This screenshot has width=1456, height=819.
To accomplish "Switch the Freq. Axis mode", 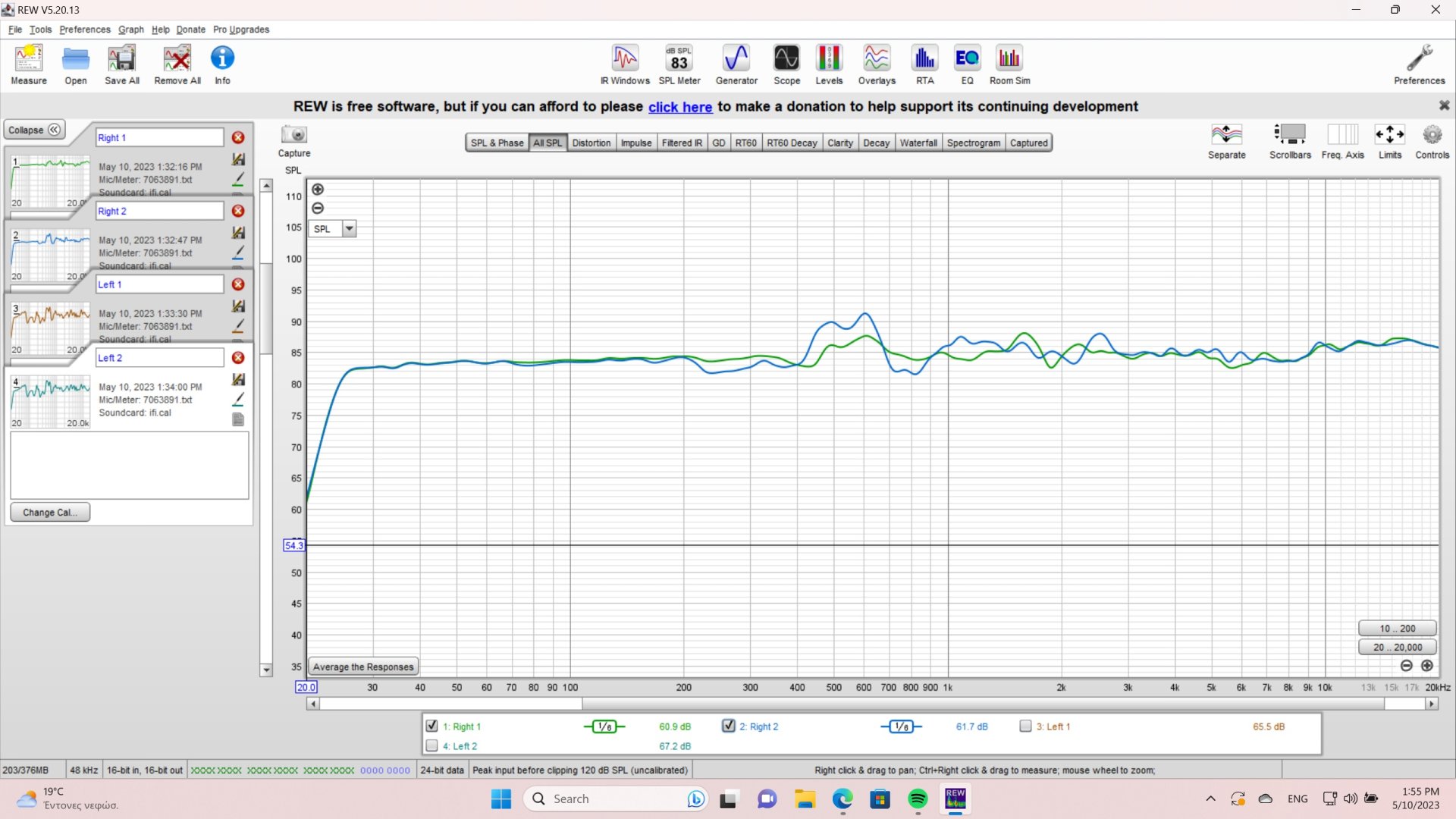I will click(x=1342, y=141).
